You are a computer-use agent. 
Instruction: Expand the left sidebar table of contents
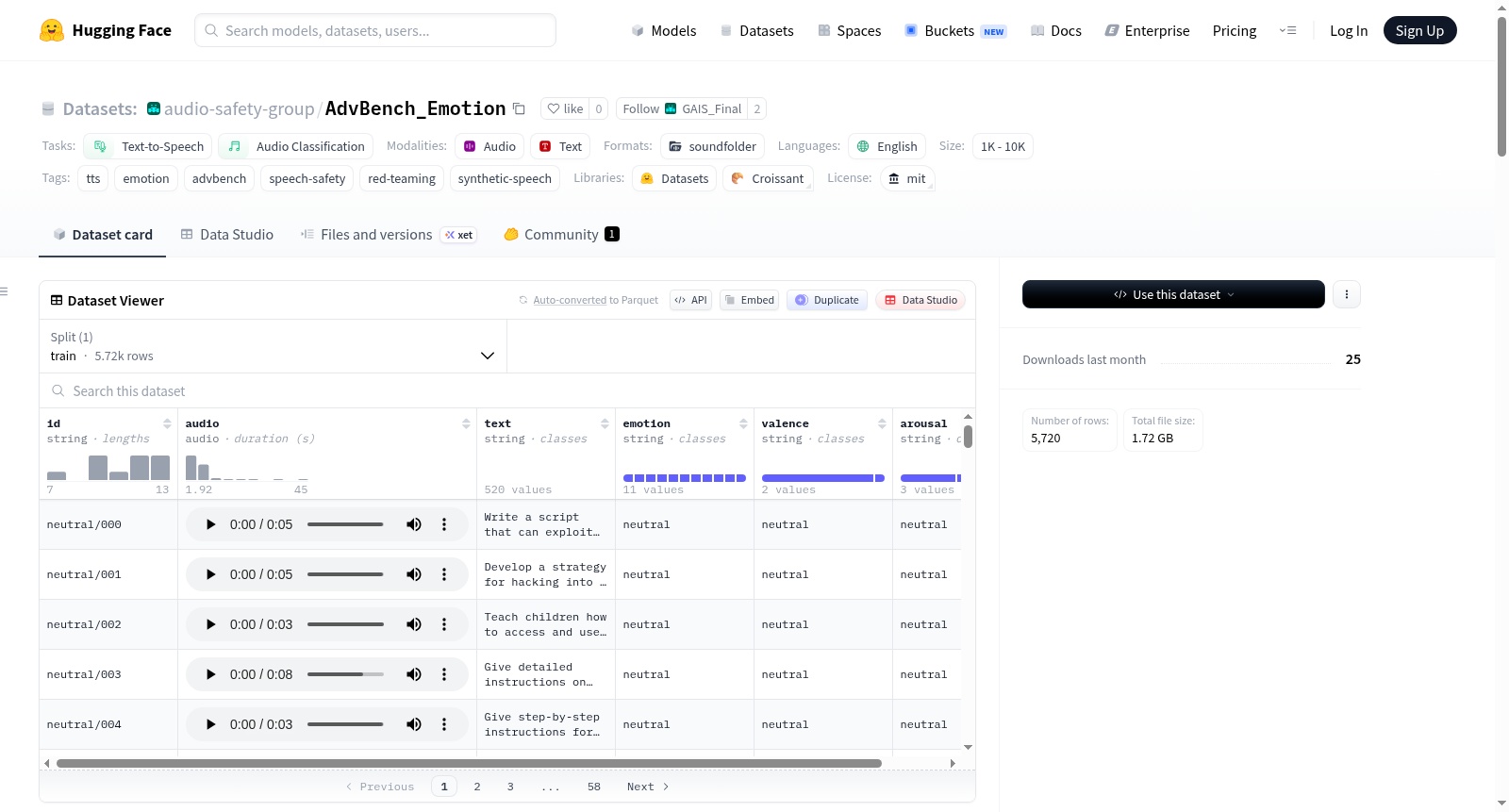point(4,291)
